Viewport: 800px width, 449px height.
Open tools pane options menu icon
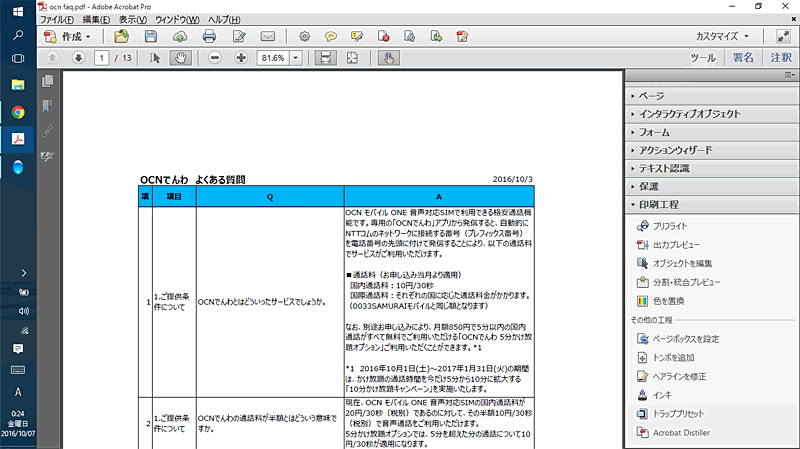[x=790, y=75]
